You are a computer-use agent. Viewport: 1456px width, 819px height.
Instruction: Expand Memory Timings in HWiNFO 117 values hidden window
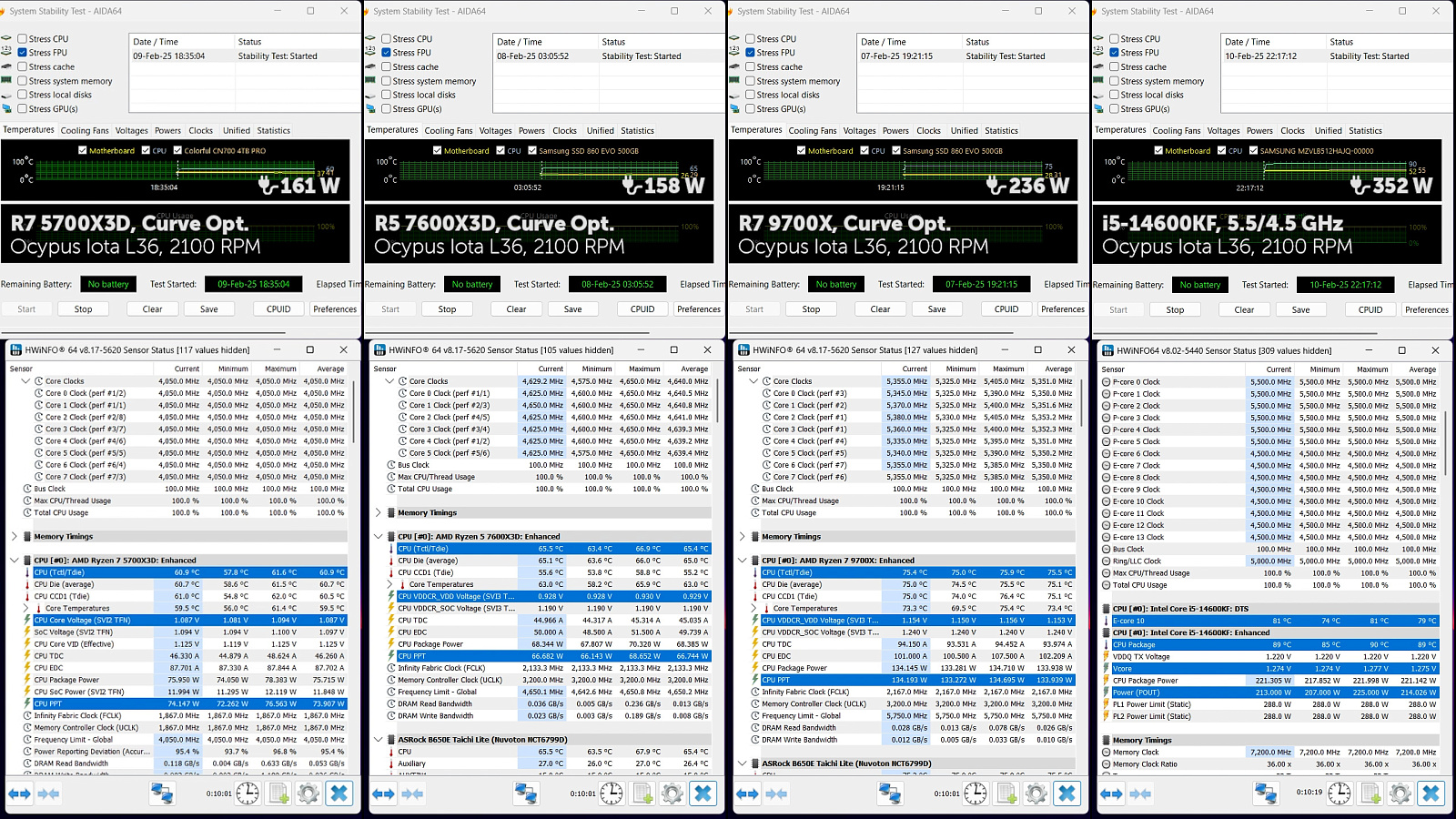[14, 537]
